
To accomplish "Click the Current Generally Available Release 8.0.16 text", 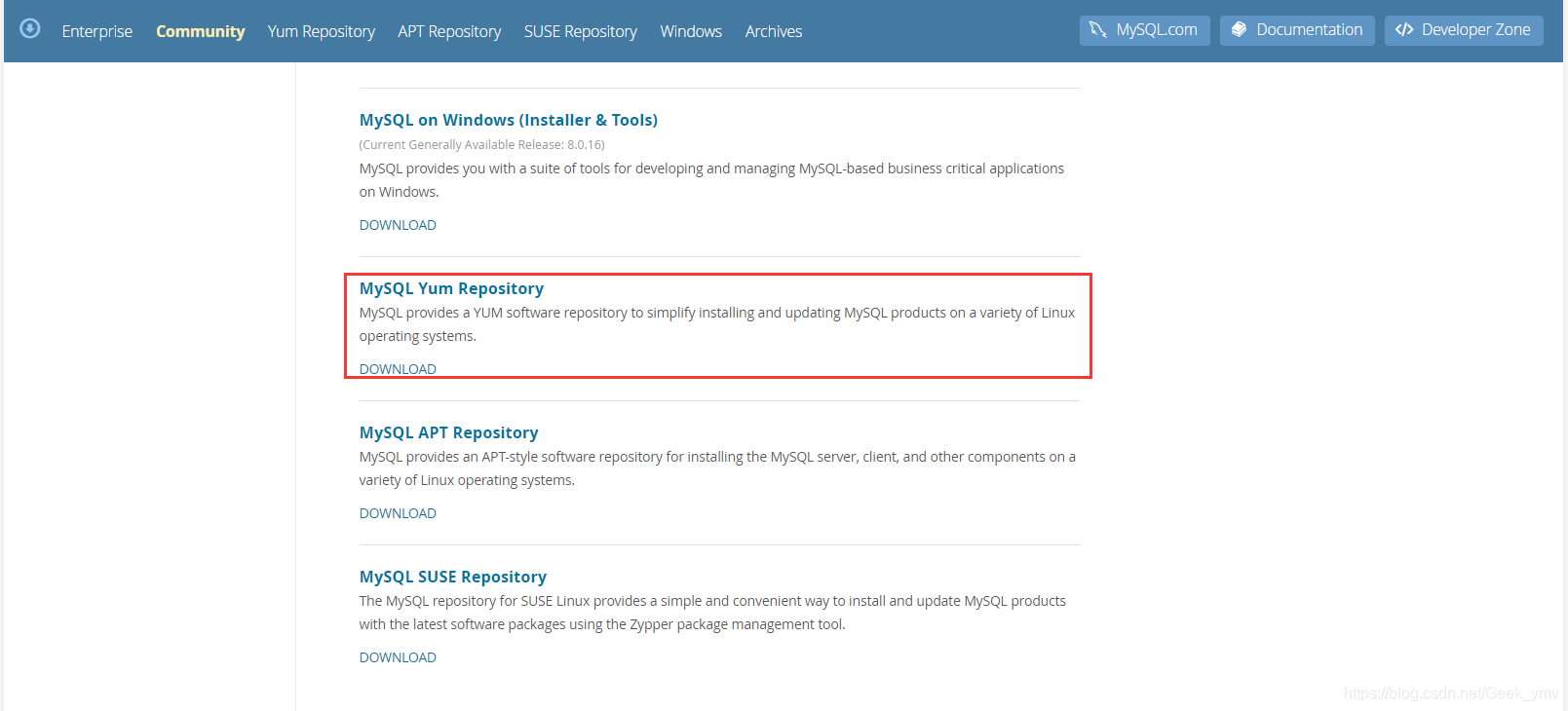I will (x=481, y=145).
